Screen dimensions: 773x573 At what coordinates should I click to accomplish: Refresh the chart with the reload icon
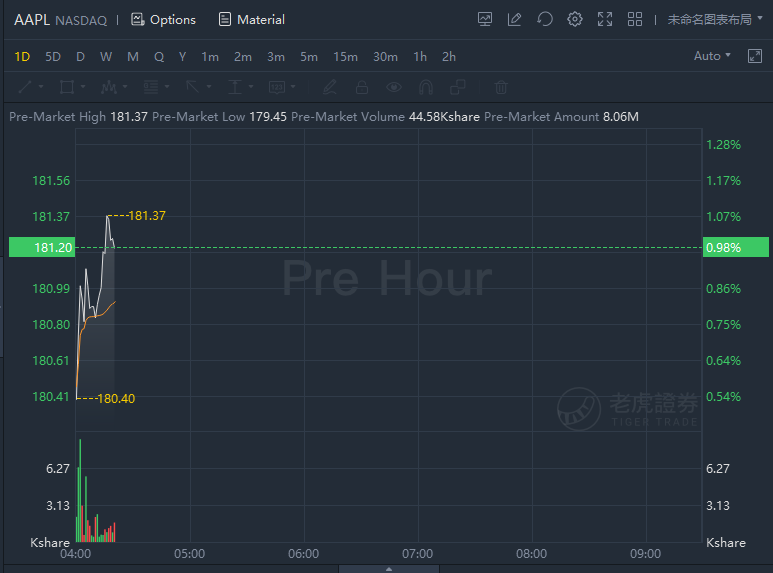click(x=545, y=20)
